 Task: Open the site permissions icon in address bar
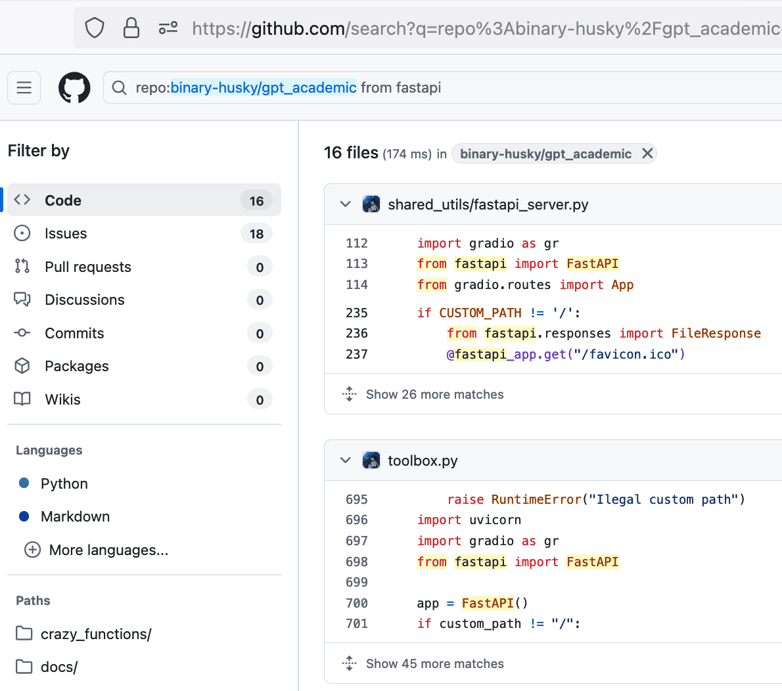168,28
